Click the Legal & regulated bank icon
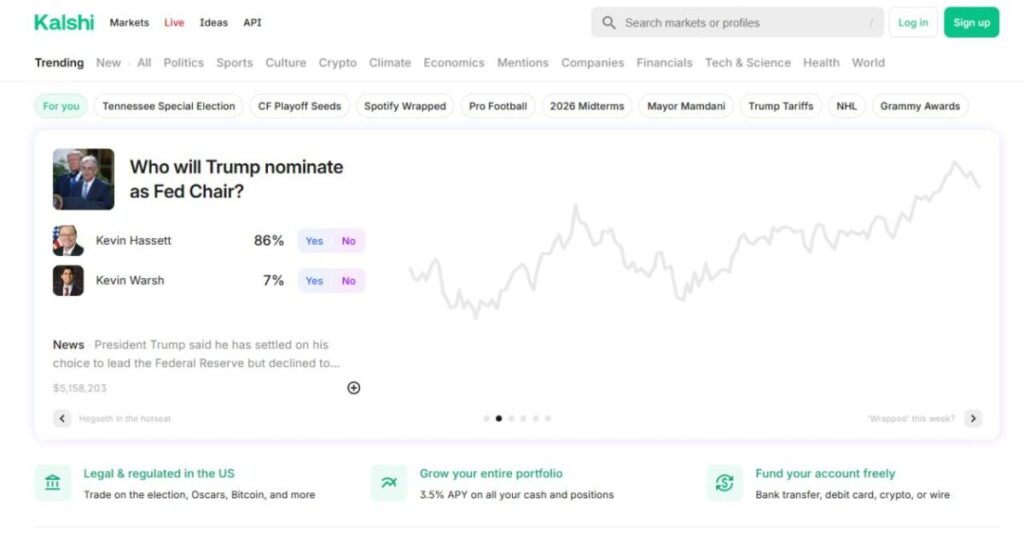Image resolution: width=1024 pixels, height=535 pixels. pos(53,483)
